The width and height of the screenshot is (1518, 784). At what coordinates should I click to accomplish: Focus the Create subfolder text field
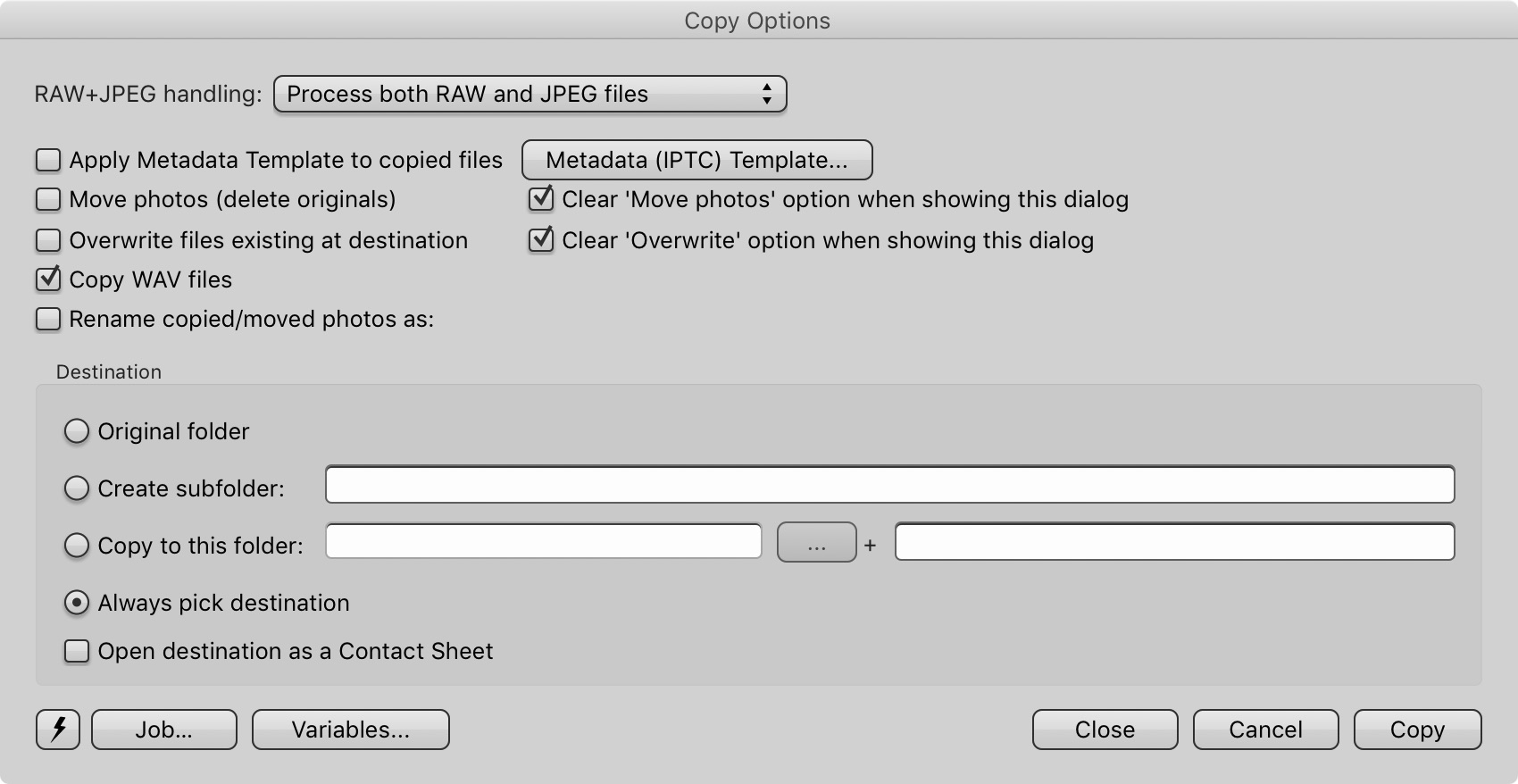pyautogui.click(x=890, y=484)
